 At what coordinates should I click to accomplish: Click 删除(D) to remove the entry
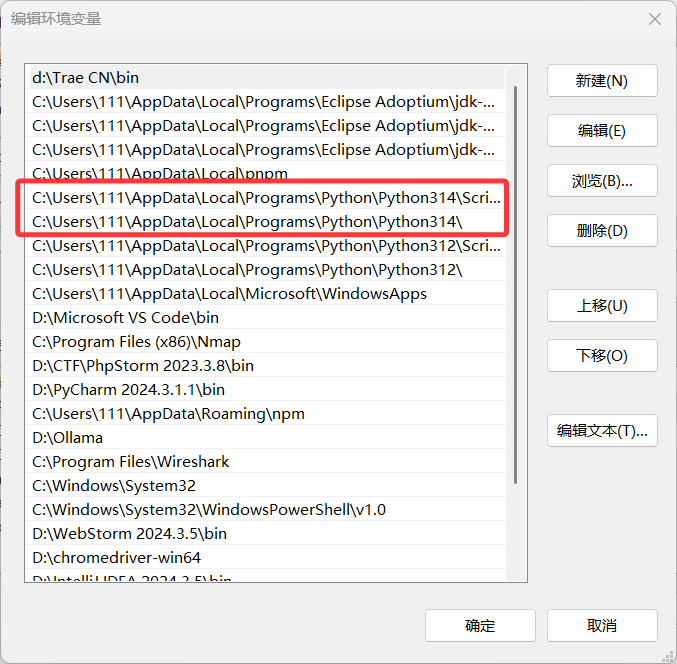tap(602, 231)
